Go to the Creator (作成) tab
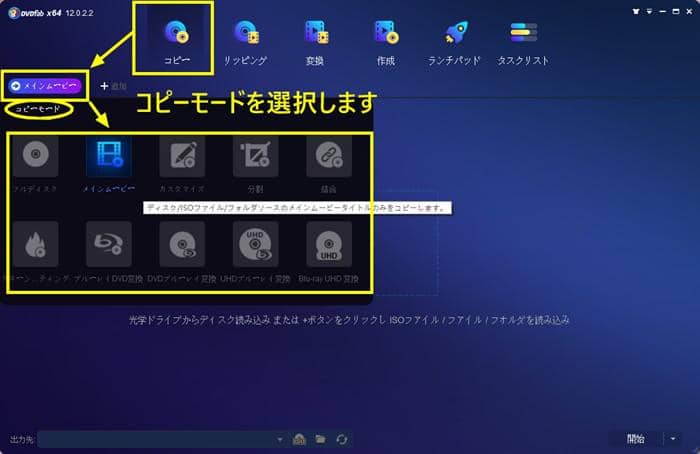 pyautogui.click(x=386, y=38)
